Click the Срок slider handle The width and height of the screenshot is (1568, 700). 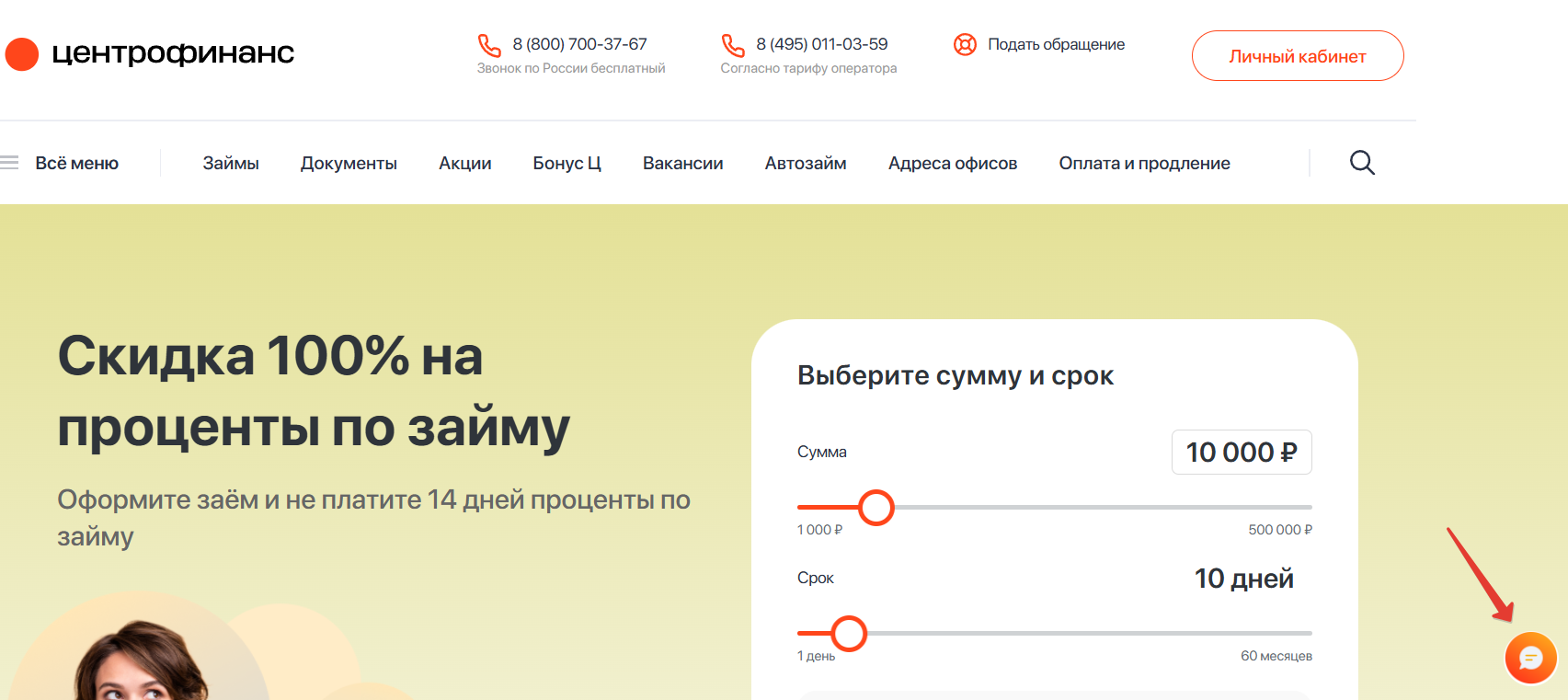(849, 633)
